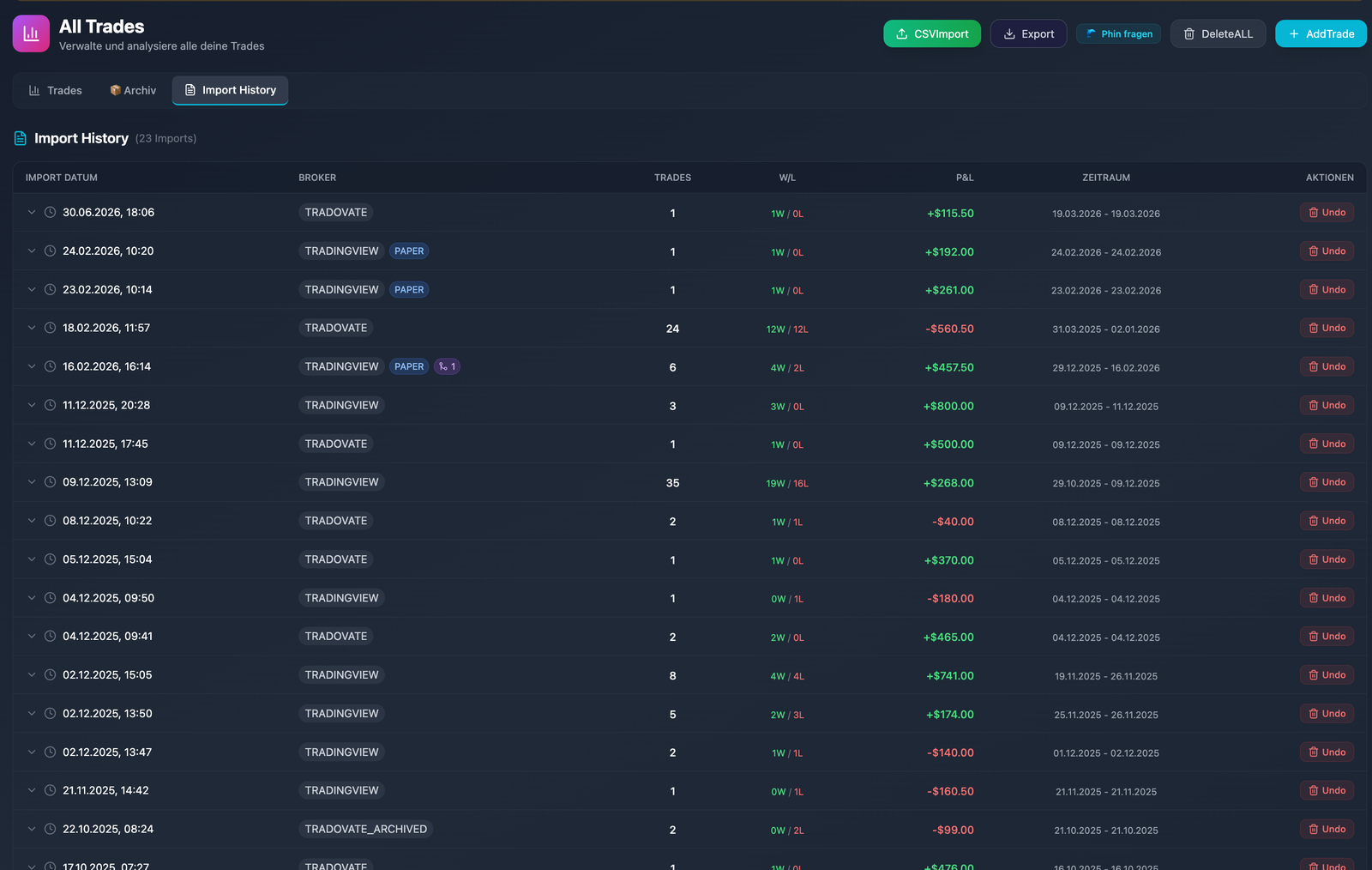The image size is (1372, 870).
Task: Undo the 23.02.2026, 10:14 import
Action: pyautogui.click(x=1327, y=289)
